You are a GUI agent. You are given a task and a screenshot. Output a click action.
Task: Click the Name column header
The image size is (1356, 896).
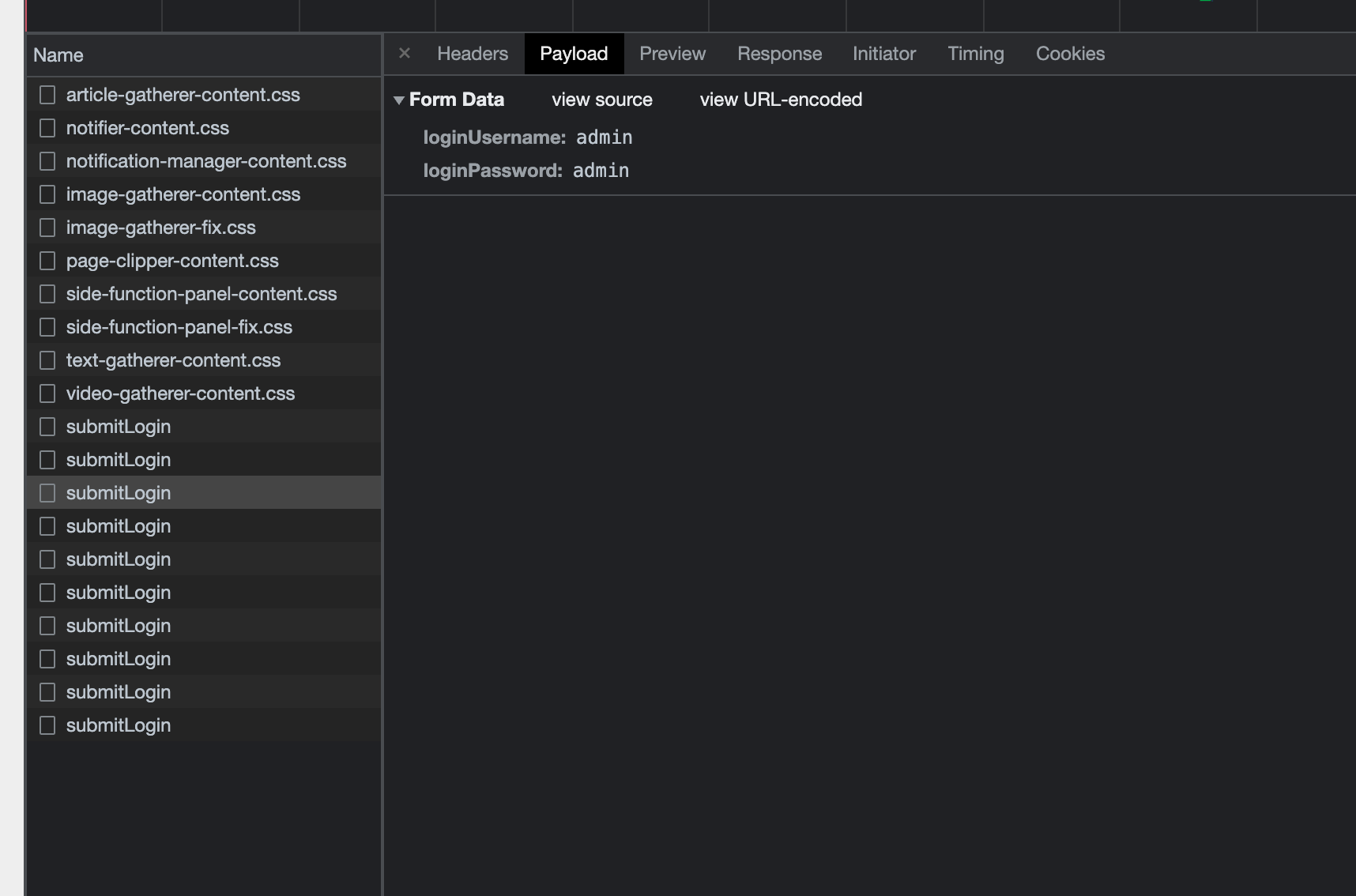point(58,55)
